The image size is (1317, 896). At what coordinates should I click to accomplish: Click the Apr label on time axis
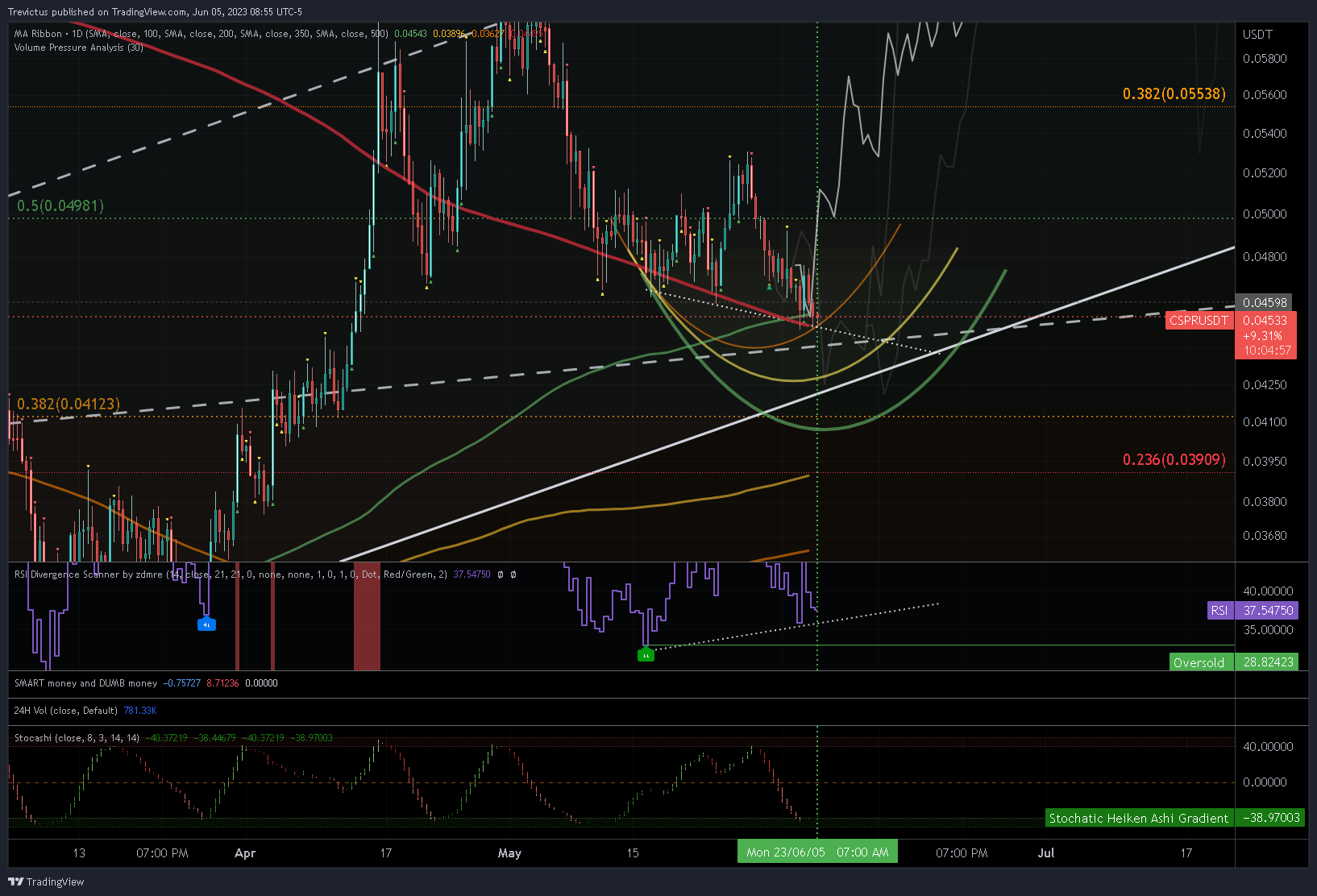tap(245, 852)
